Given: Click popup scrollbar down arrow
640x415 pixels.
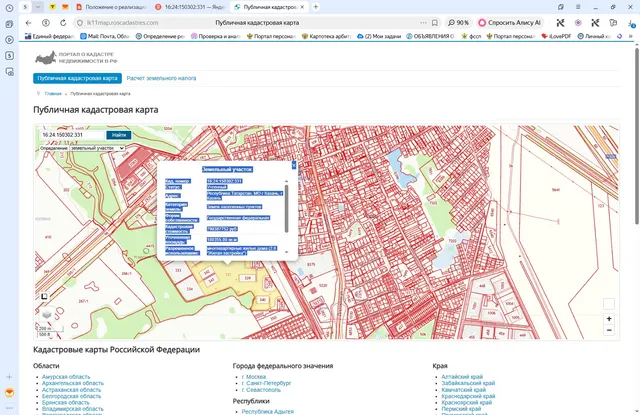Looking at the screenshot, I should tap(286, 252).
